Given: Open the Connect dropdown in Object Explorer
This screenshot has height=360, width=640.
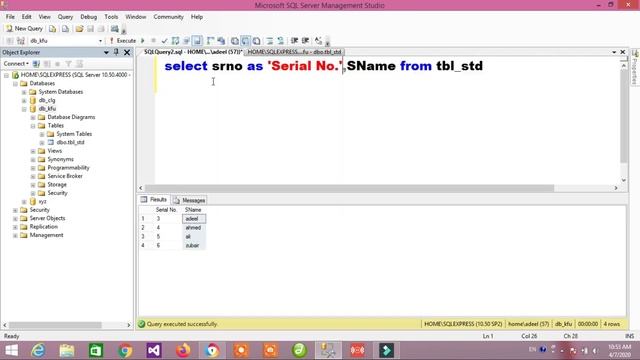Looking at the screenshot, I should [x=16, y=64].
